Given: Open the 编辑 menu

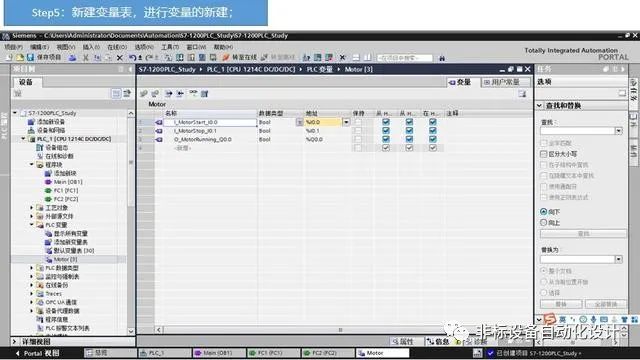Looking at the screenshot, I should (39, 47).
